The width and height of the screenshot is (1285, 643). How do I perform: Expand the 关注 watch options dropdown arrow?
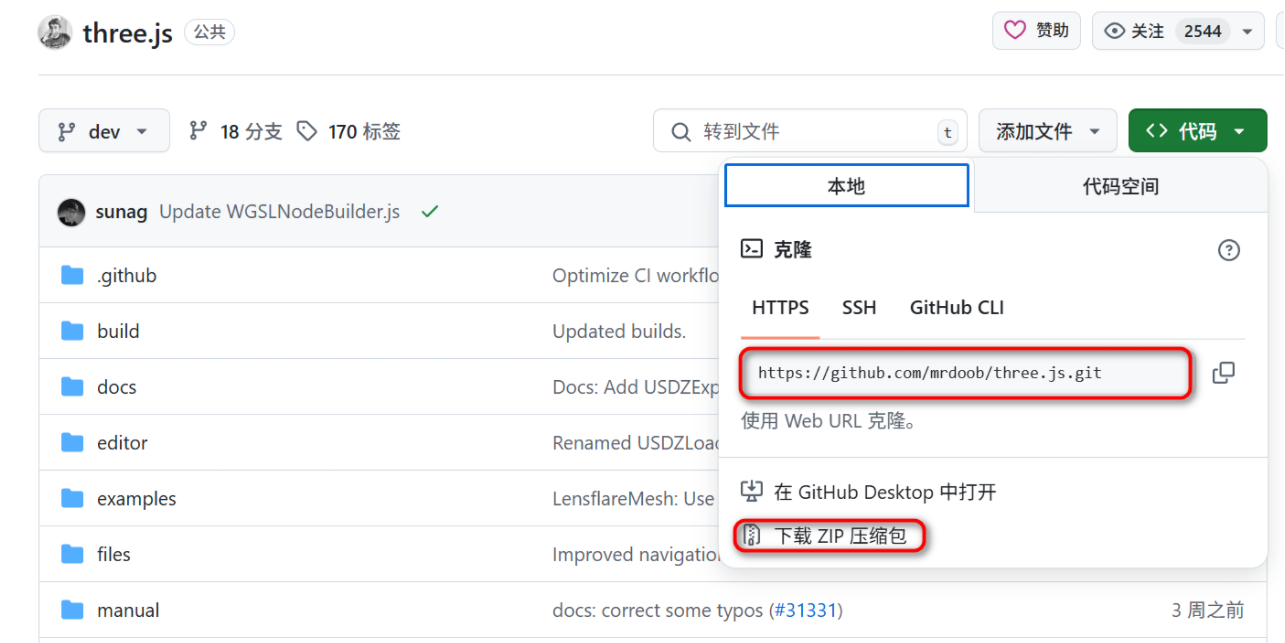click(x=1247, y=31)
